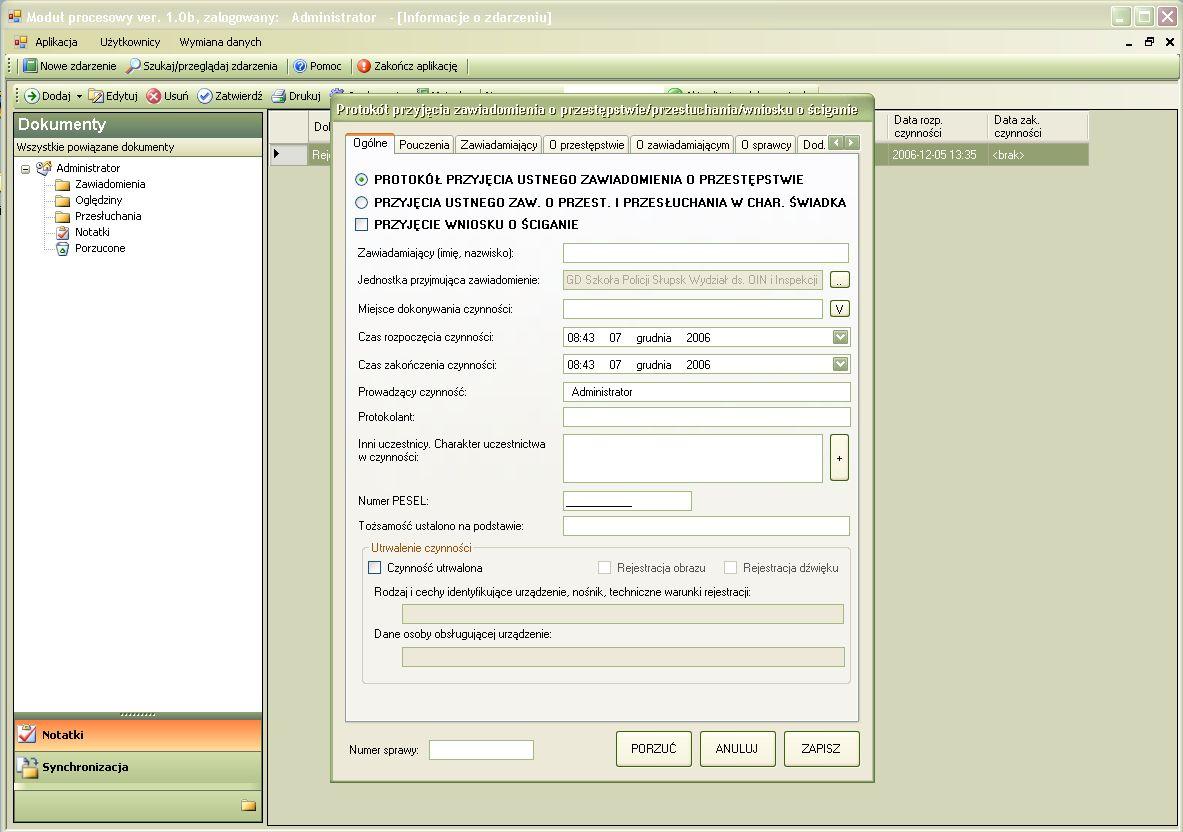The image size is (1183, 832).
Task: Toggle Rejestracja dźwięku checkbox
Action: [x=730, y=567]
